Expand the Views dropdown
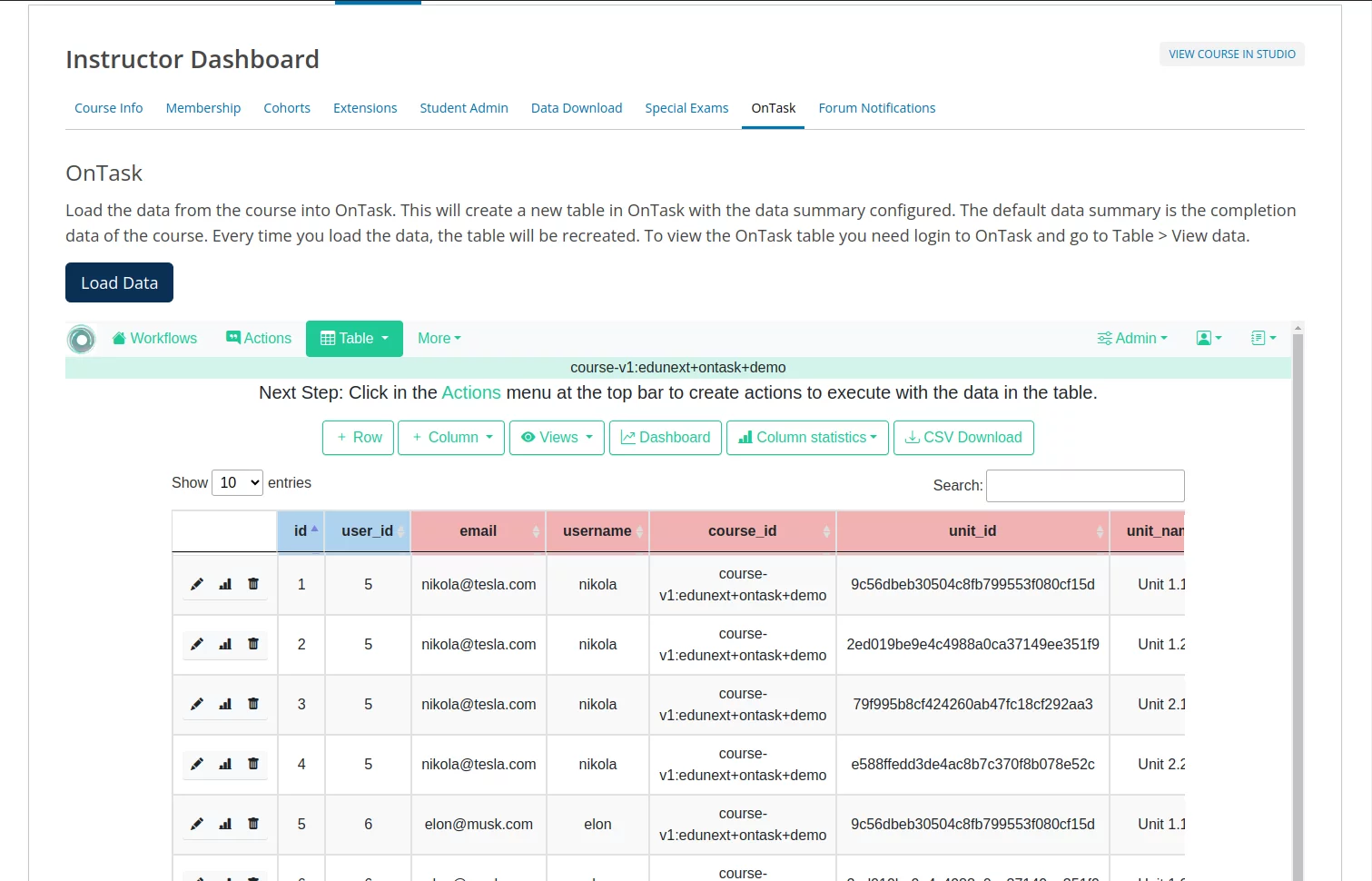1372x881 pixels. click(557, 438)
